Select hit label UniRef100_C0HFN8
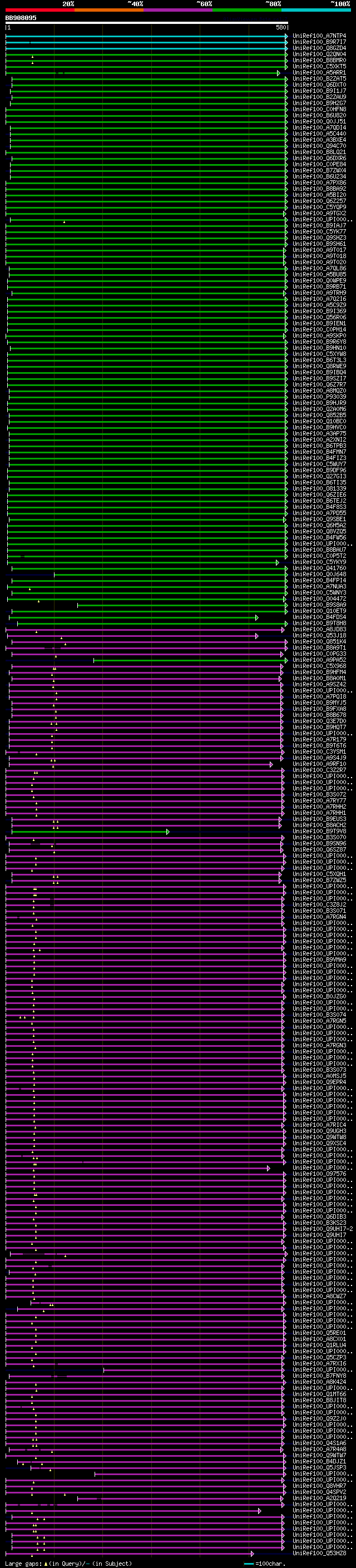The image size is (356, 1568). tap(319, 110)
